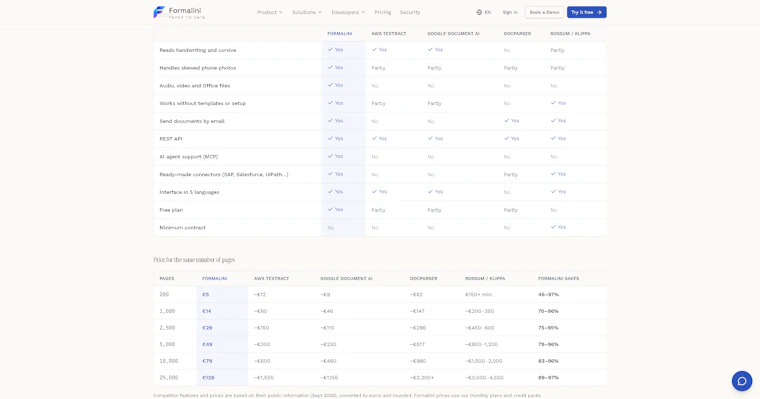Open the Pricing page
This screenshot has width=760, height=399.
pos(382,12)
